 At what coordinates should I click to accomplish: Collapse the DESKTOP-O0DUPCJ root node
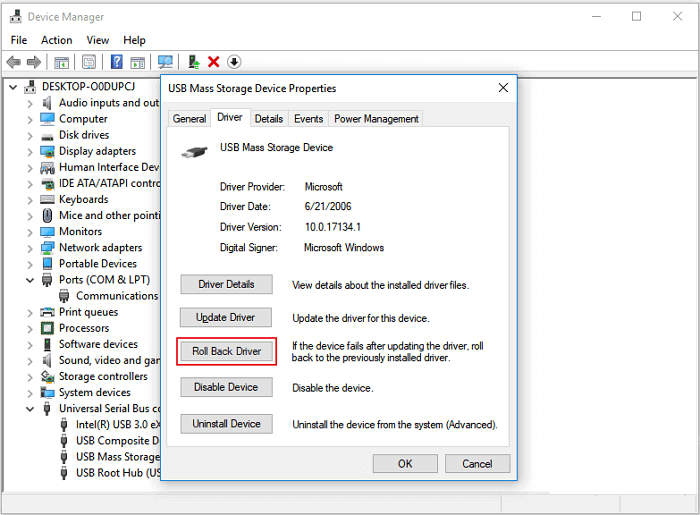13,87
